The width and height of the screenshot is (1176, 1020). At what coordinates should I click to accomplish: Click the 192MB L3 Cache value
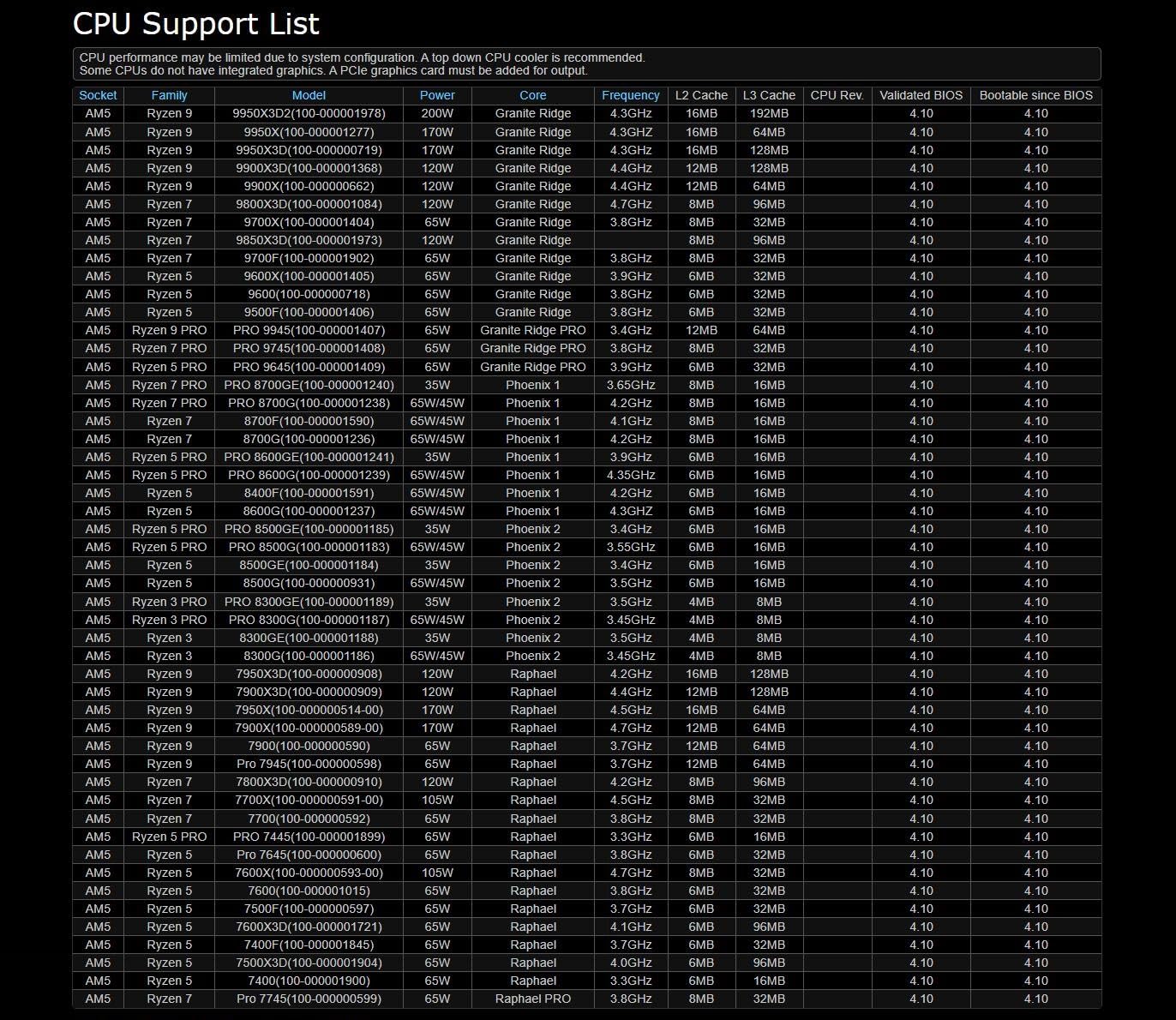point(769,113)
